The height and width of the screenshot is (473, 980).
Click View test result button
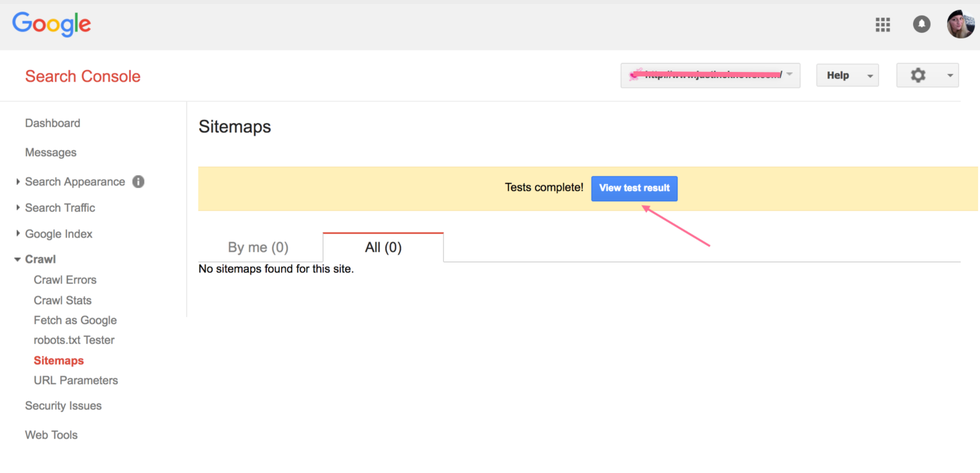634,188
